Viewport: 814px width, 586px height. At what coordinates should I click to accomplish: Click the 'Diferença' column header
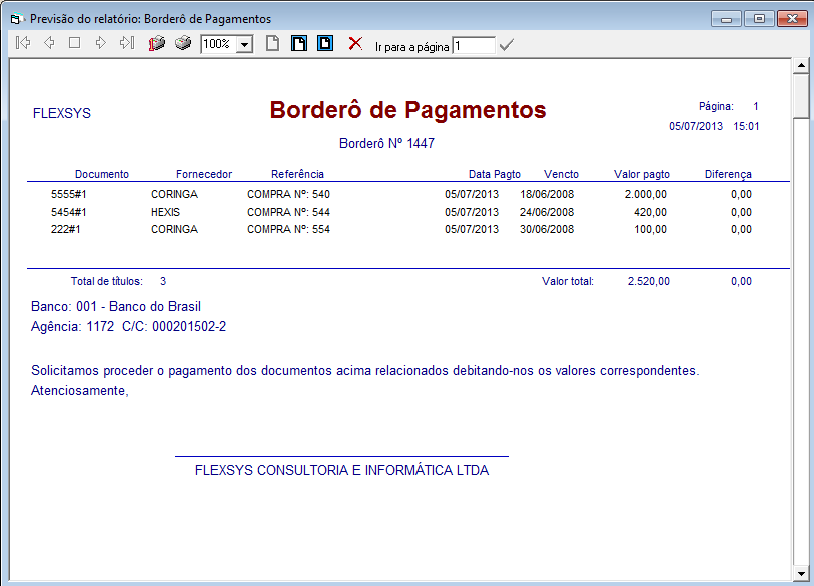tap(728, 174)
